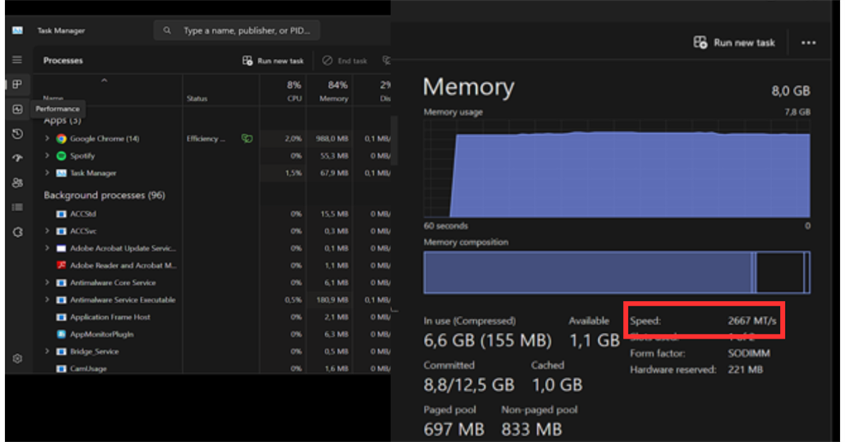This screenshot has height=442, width=845.
Task: Open the hamburger navigation menu
Action: (x=17, y=60)
